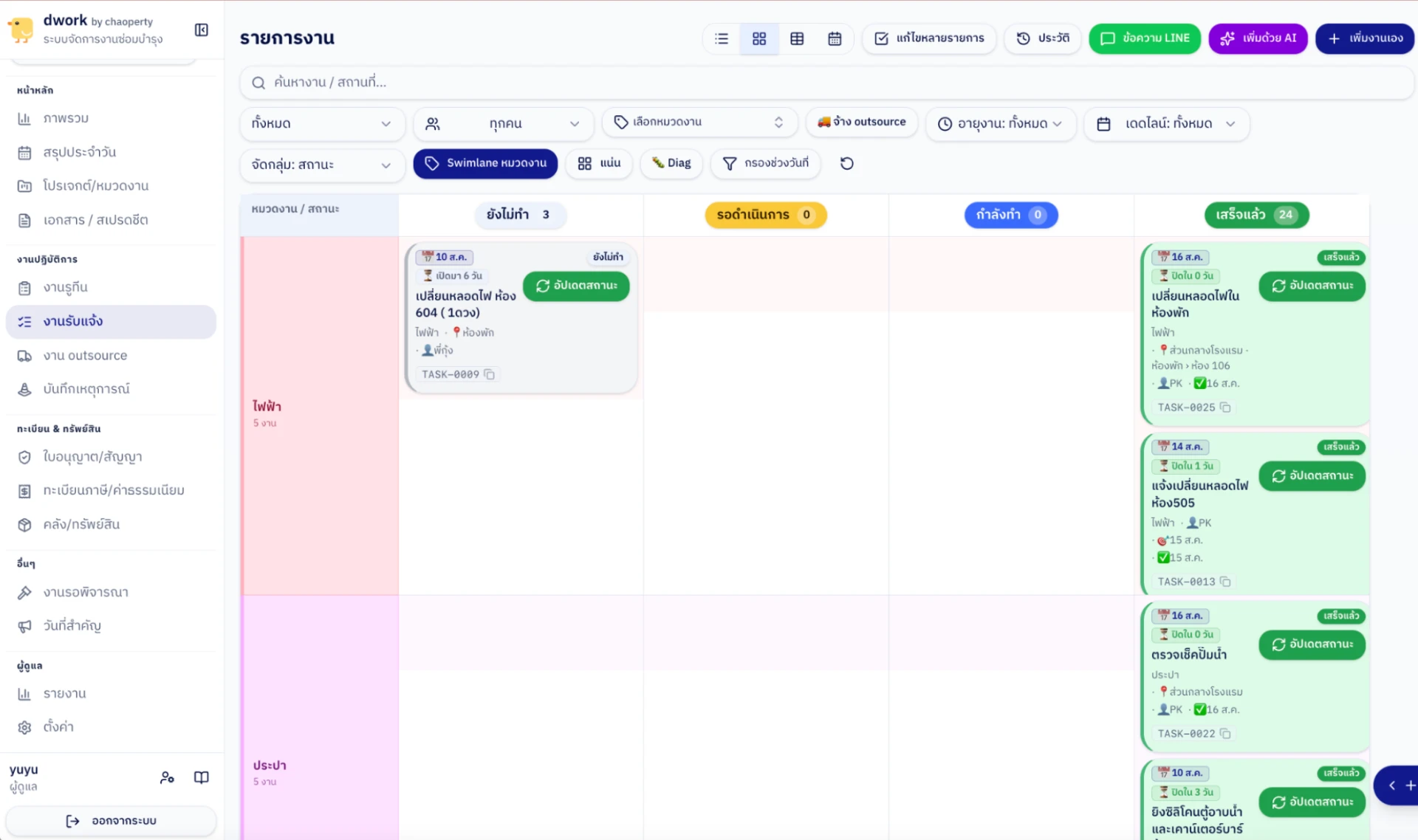Toggle Swimlane หมวดงาน mode

click(485, 163)
